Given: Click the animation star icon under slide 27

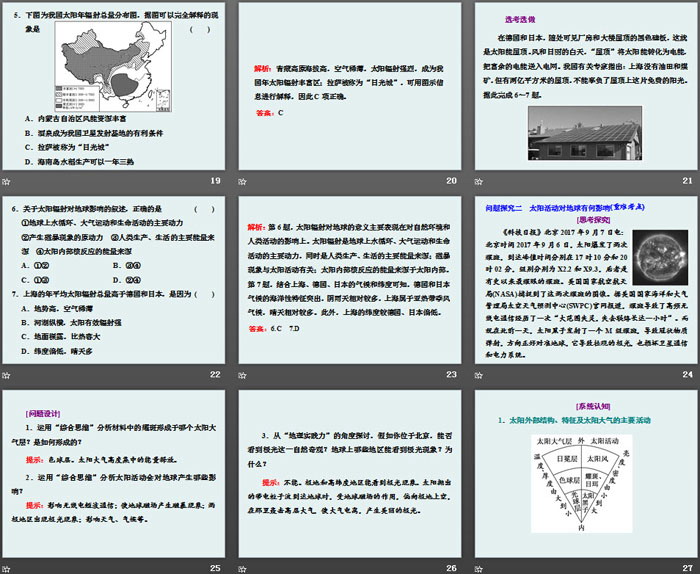Looking at the screenshot, I should (x=479, y=569).
